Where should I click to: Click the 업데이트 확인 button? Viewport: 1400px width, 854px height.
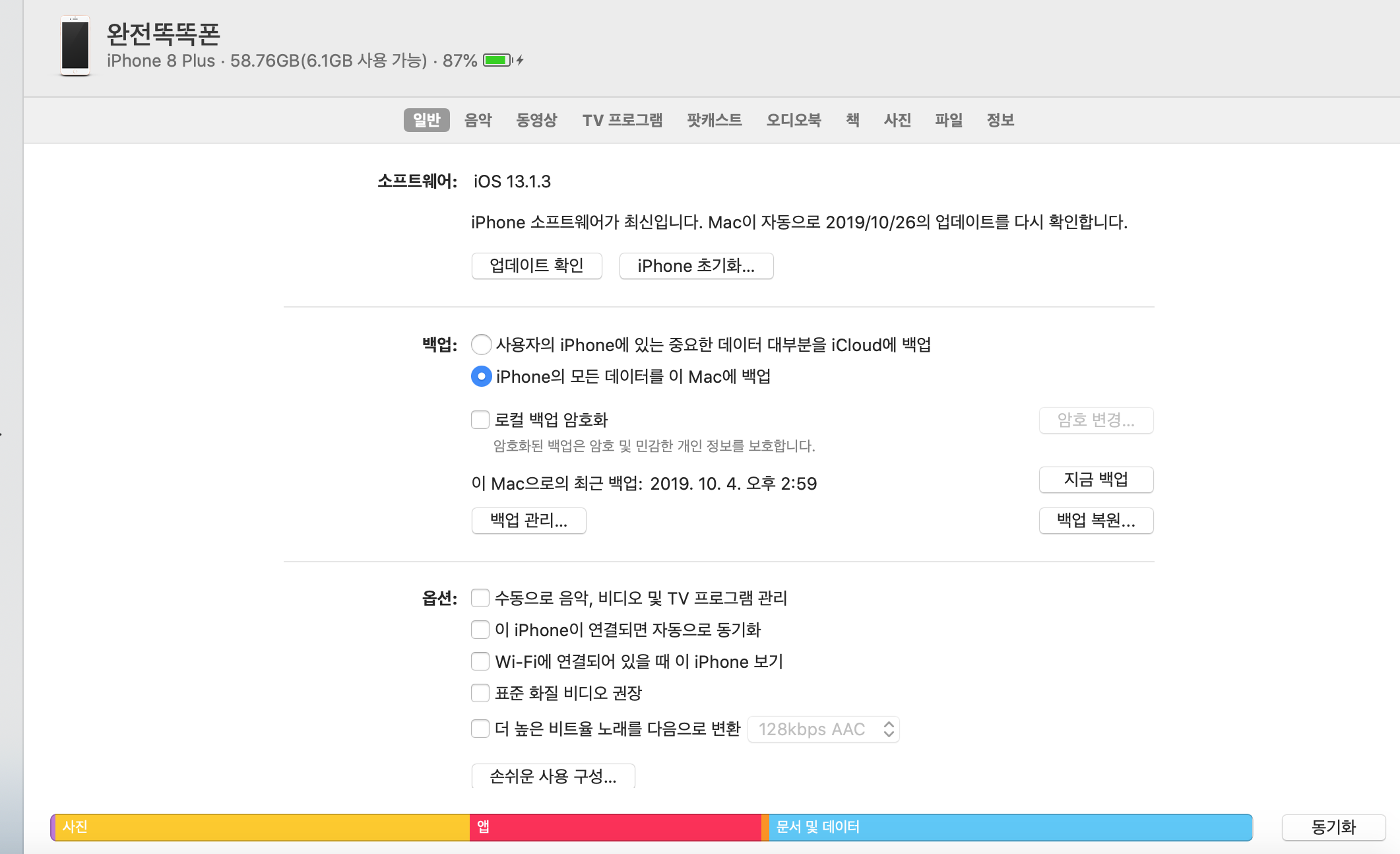click(x=536, y=266)
